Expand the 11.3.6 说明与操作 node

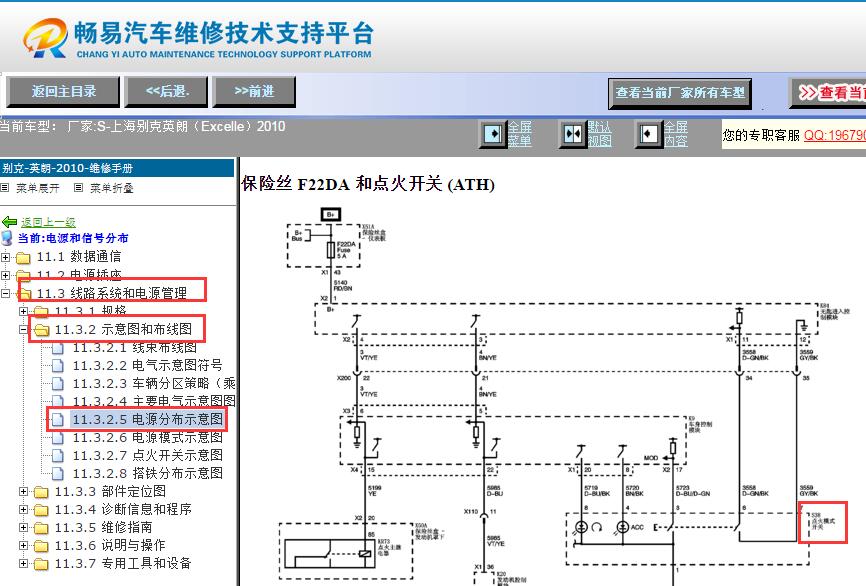point(23,545)
